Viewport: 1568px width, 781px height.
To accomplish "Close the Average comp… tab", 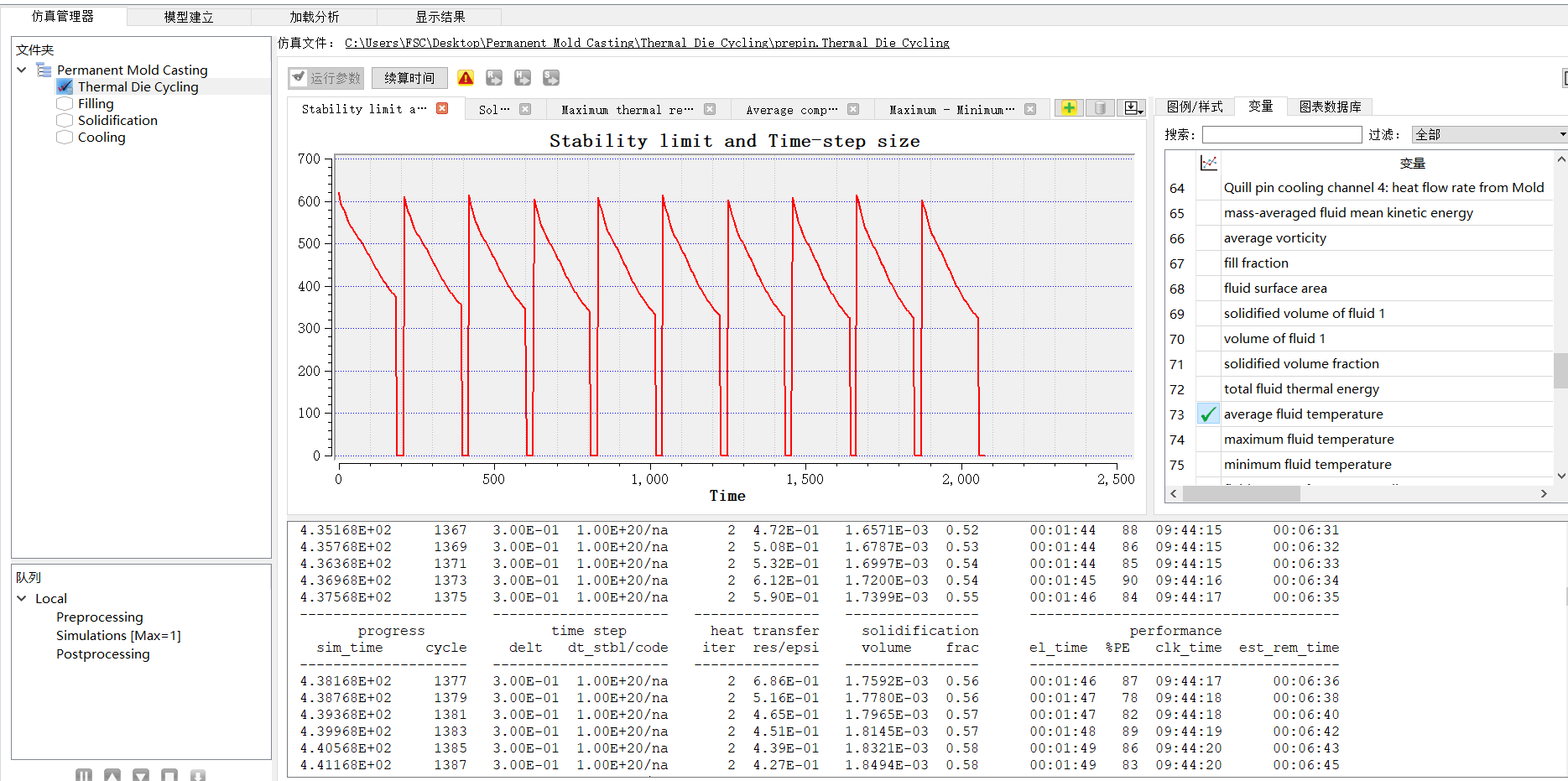I will (853, 109).
